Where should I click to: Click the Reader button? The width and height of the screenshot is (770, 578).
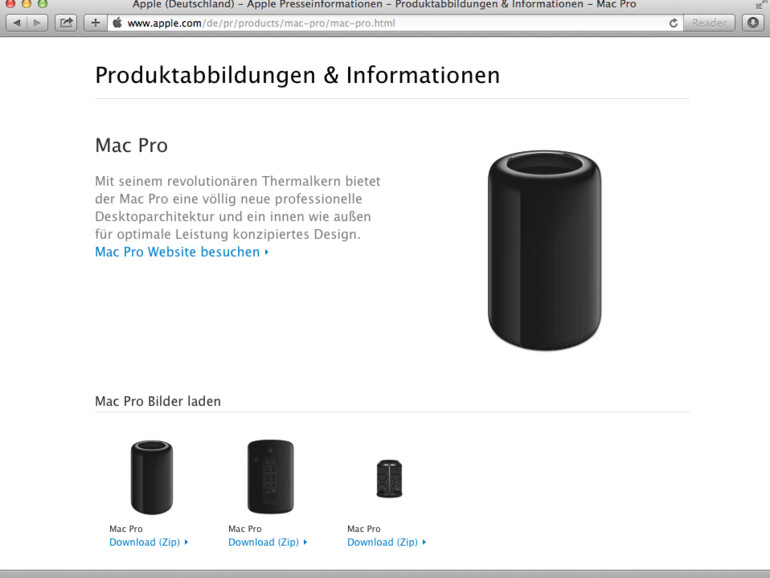pyautogui.click(x=709, y=23)
